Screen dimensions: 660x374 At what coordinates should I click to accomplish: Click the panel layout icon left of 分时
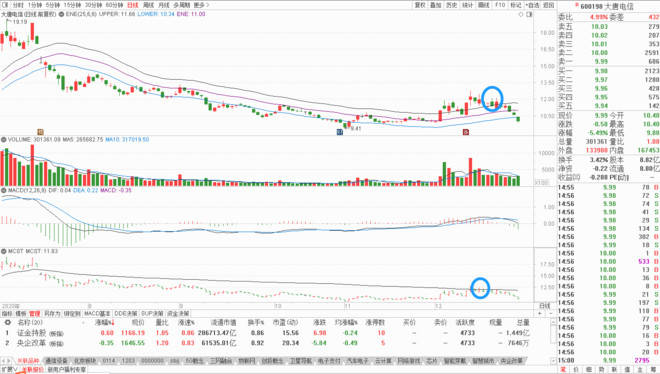tap(5, 5)
